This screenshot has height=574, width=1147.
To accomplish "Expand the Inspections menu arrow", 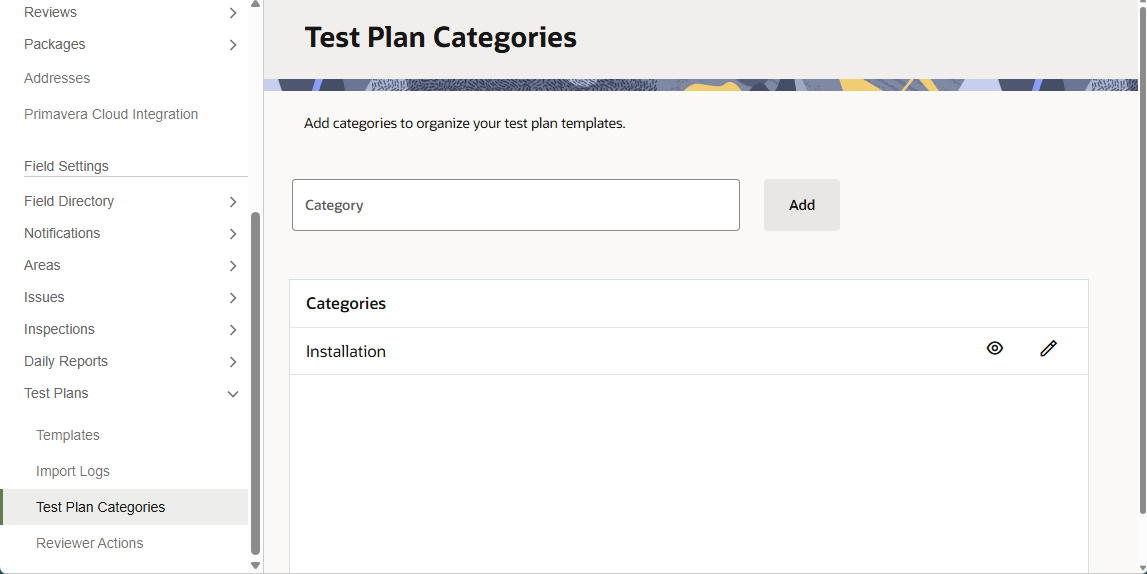I will click(x=233, y=330).
